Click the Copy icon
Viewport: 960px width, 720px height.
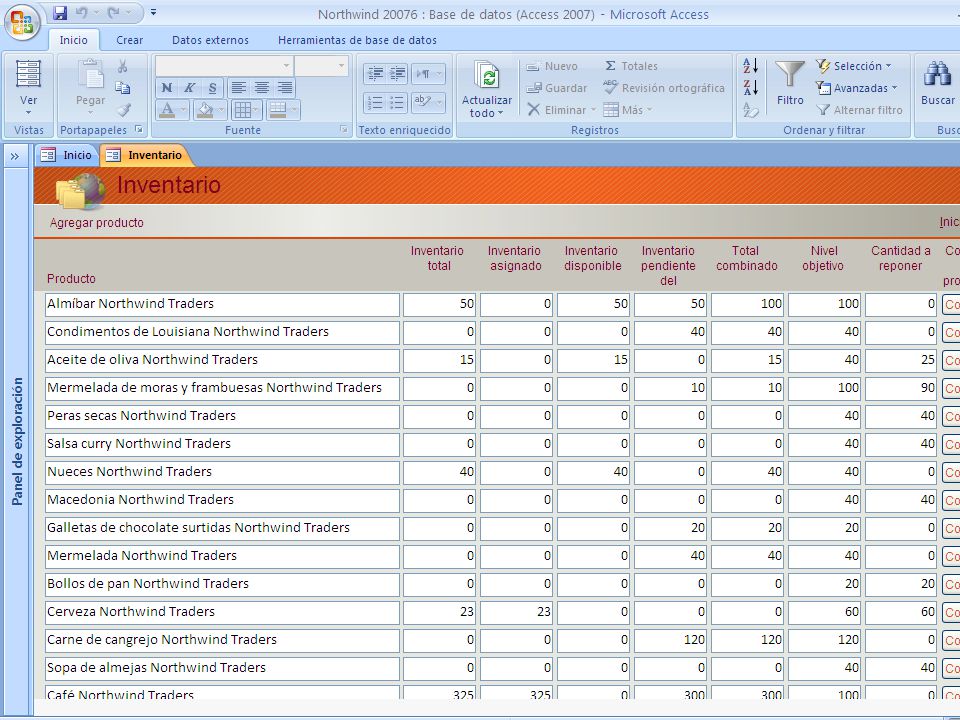click(x=123, y=88)
